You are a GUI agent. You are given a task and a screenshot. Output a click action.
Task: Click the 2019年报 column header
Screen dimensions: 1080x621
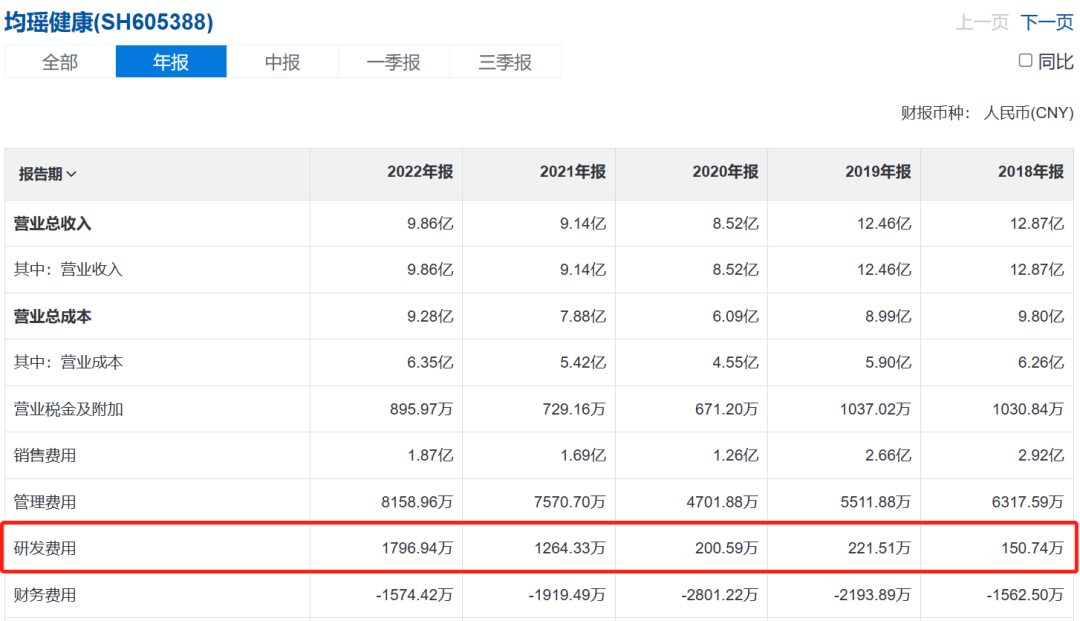(x=878, y=172)
